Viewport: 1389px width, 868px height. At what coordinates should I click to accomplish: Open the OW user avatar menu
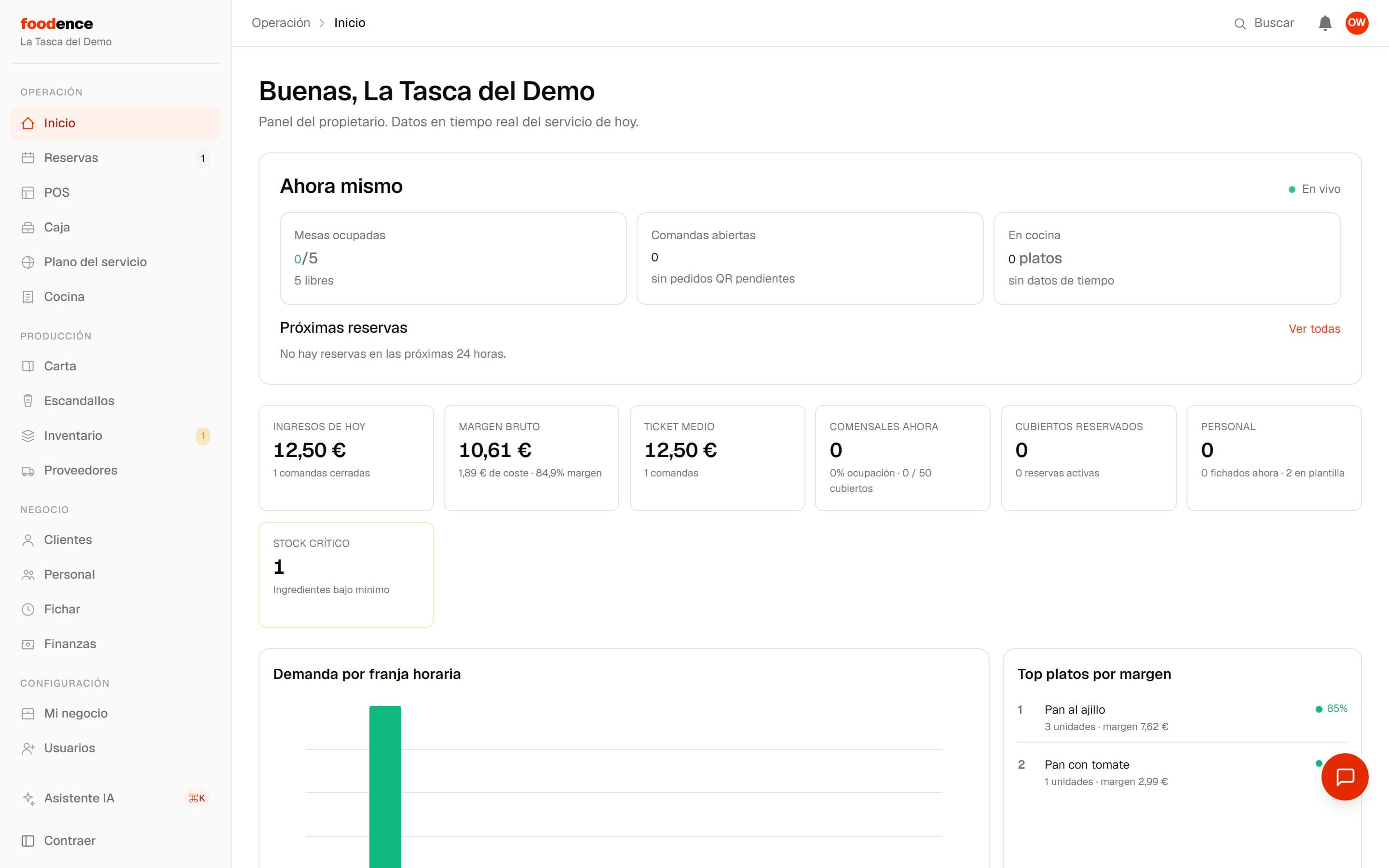click(1357, 23)
